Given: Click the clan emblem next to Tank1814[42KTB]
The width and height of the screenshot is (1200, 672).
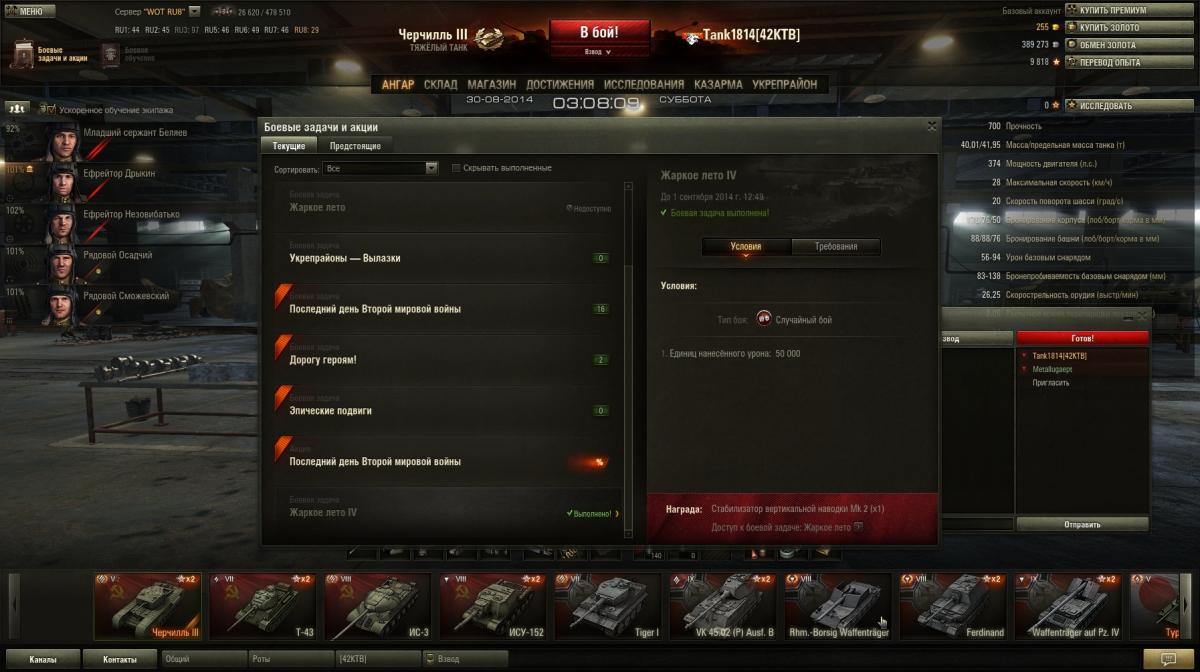Looking at the screenshot, I should pos(692,36).
